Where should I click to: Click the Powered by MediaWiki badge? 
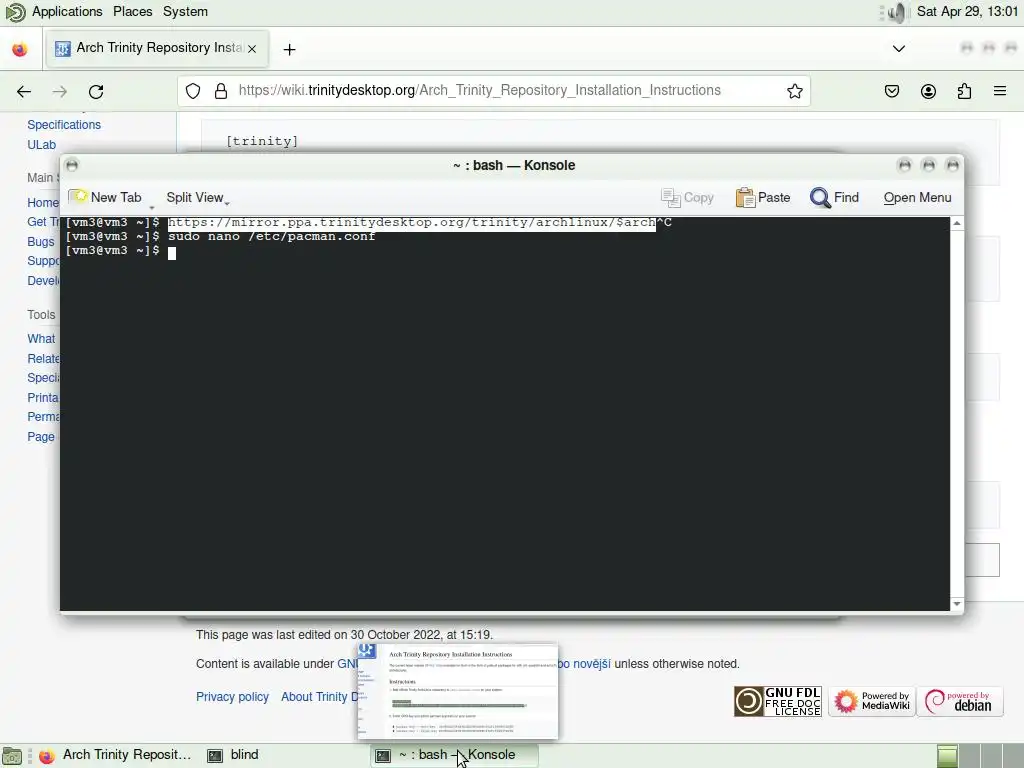pos(872,701)
